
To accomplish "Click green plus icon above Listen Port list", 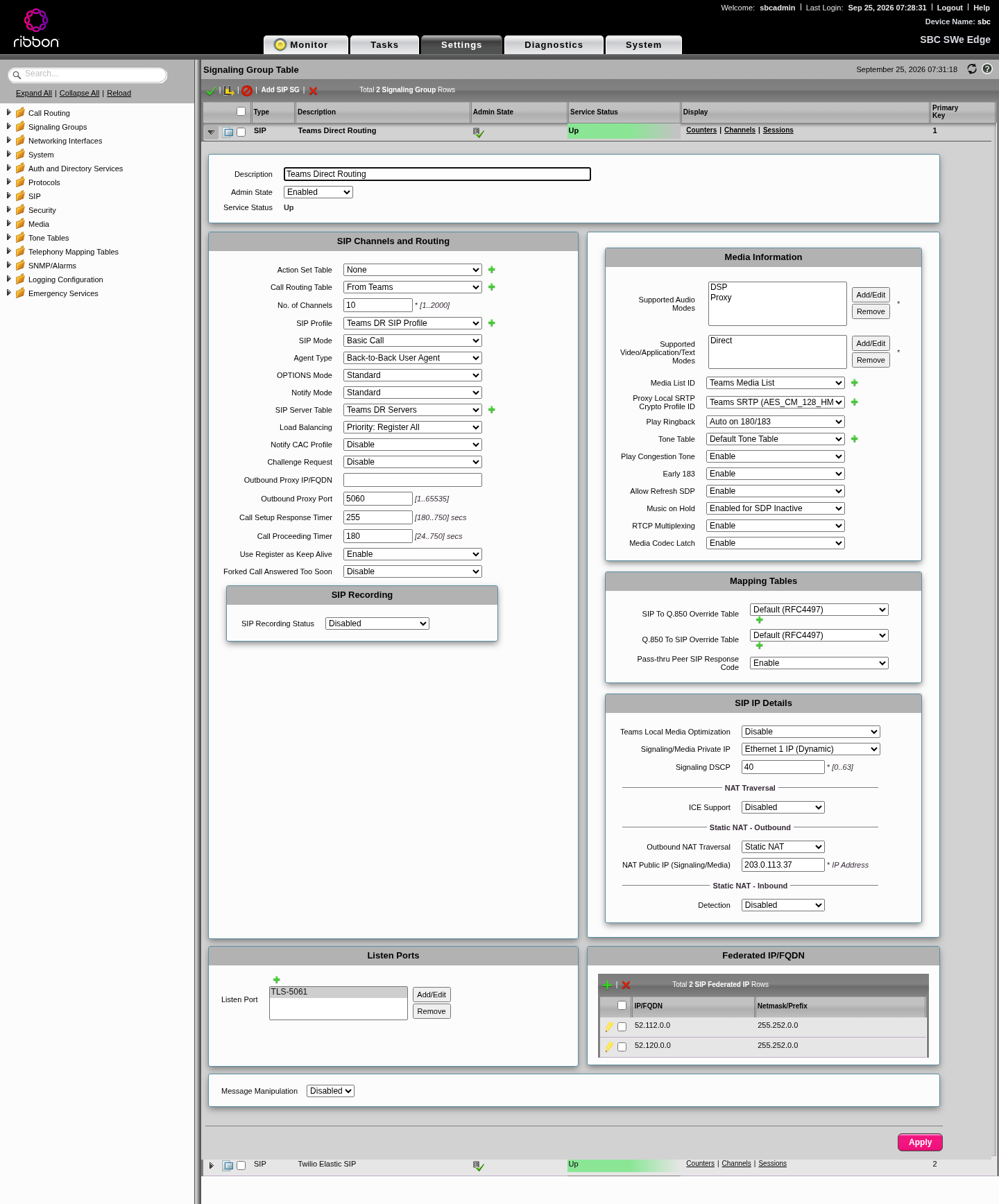I will point(276,980).
